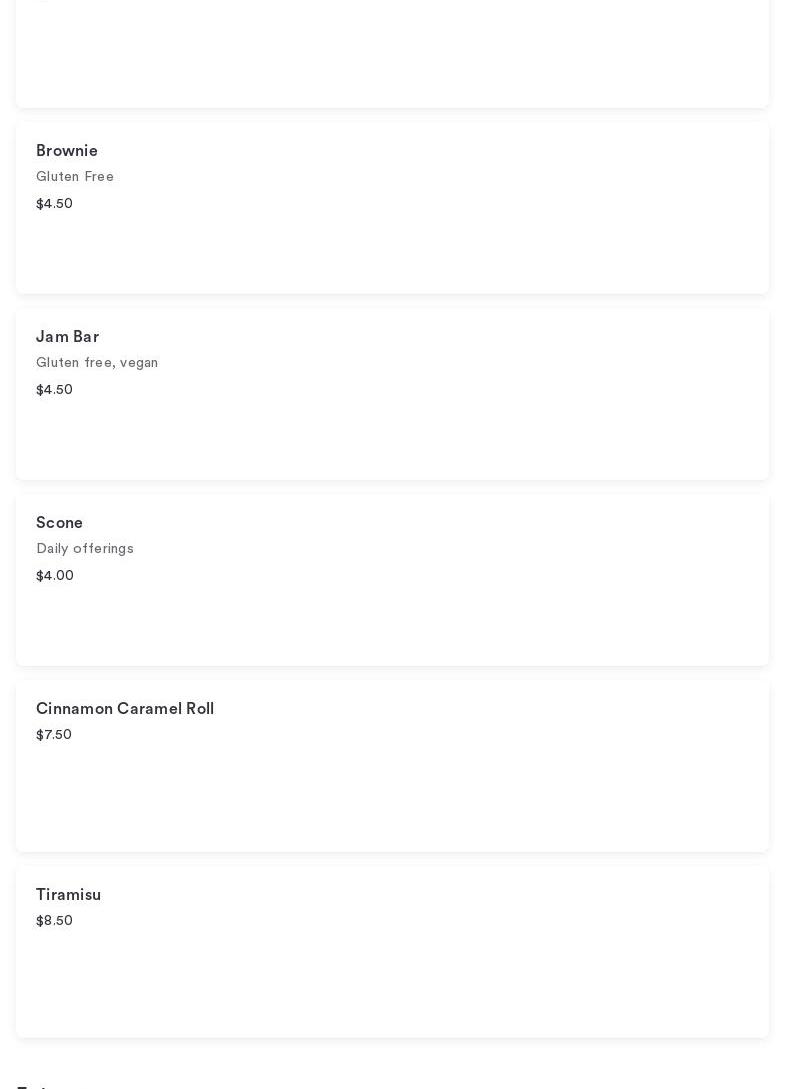This screenshot has height=1089, width=785.
Task: Open the Cinnamon Caramel Roll item
Action: pos(125,709)
